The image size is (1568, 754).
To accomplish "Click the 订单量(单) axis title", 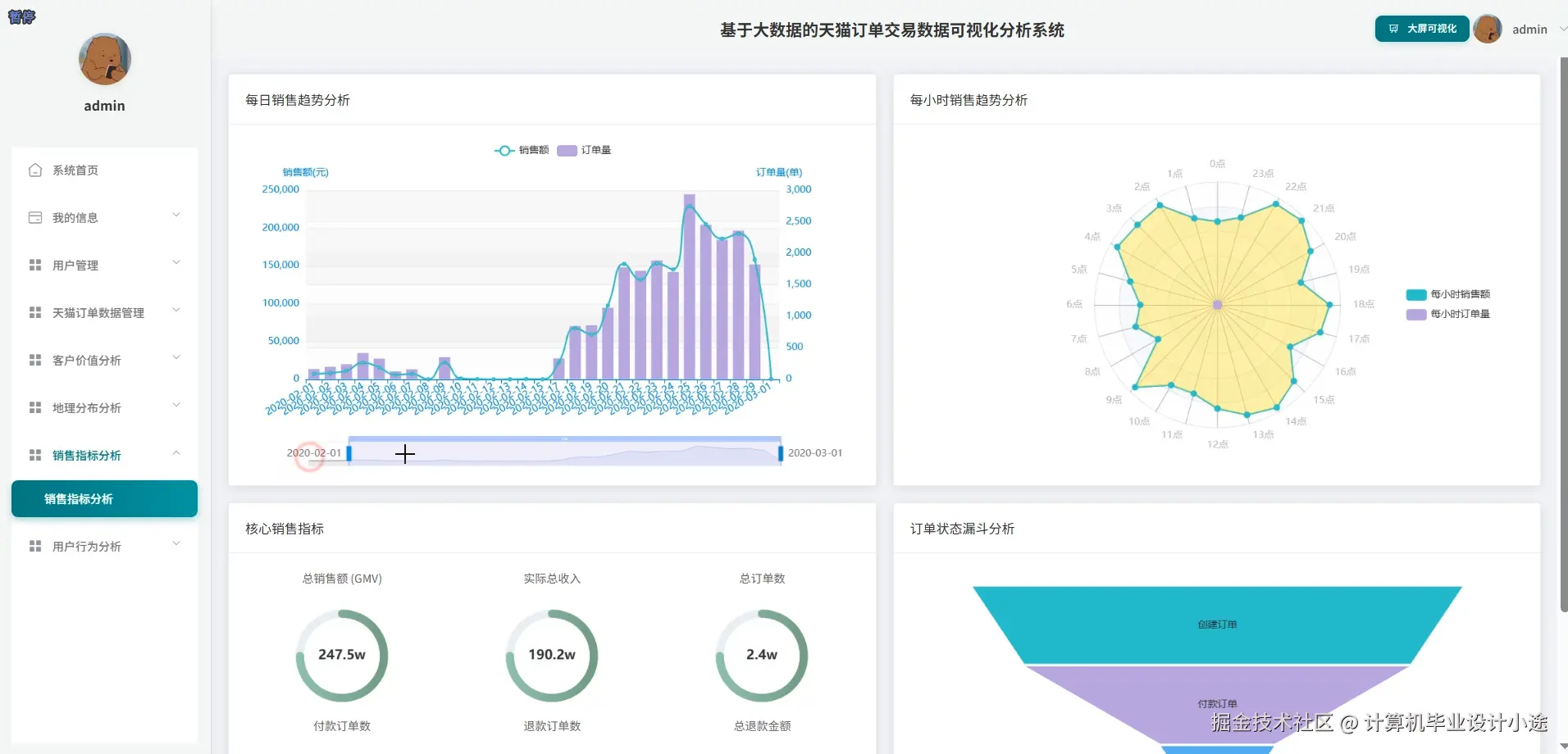I will tap(779, 173).
